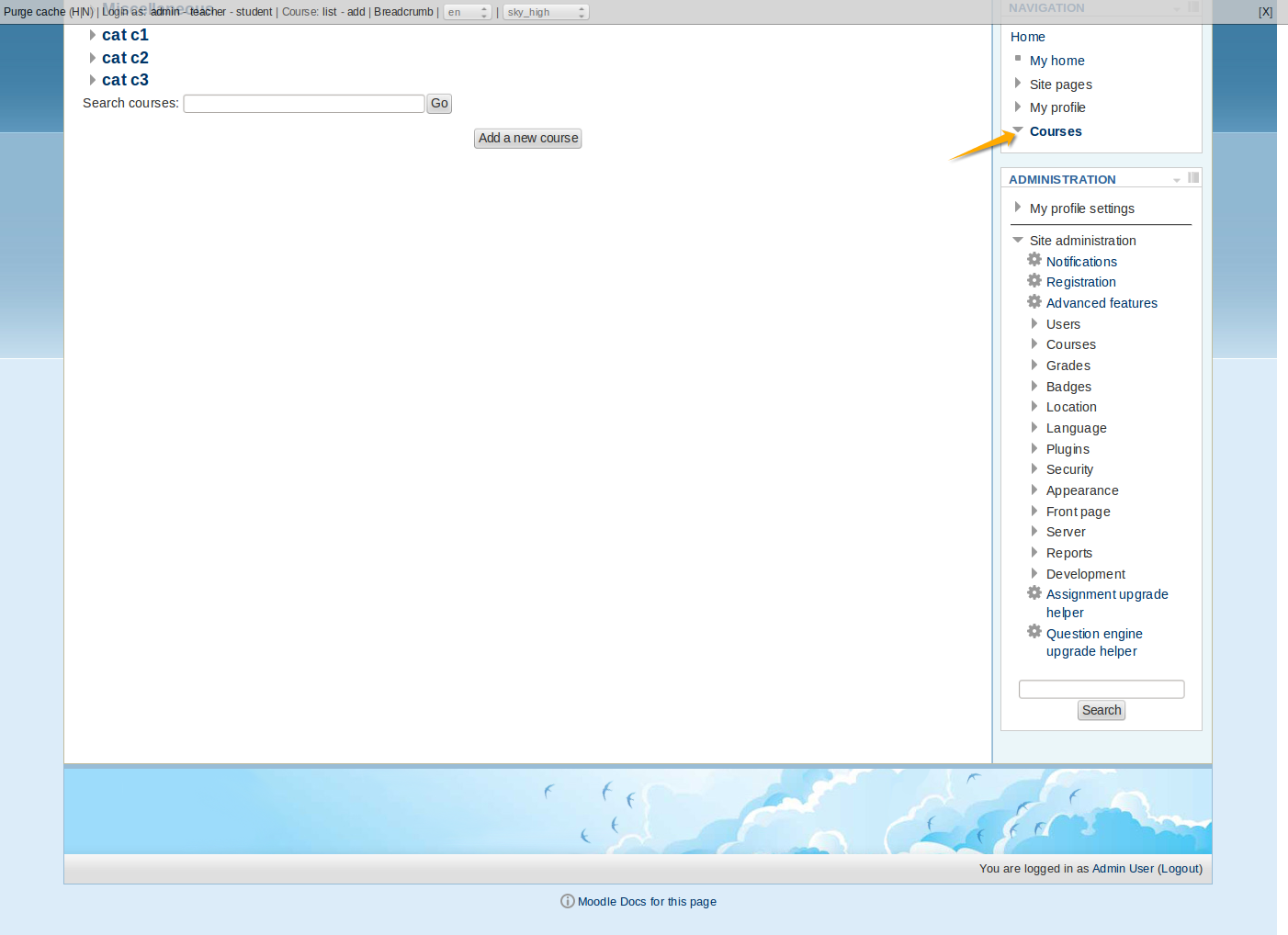Open the Home navigation link

[1028, 37]
